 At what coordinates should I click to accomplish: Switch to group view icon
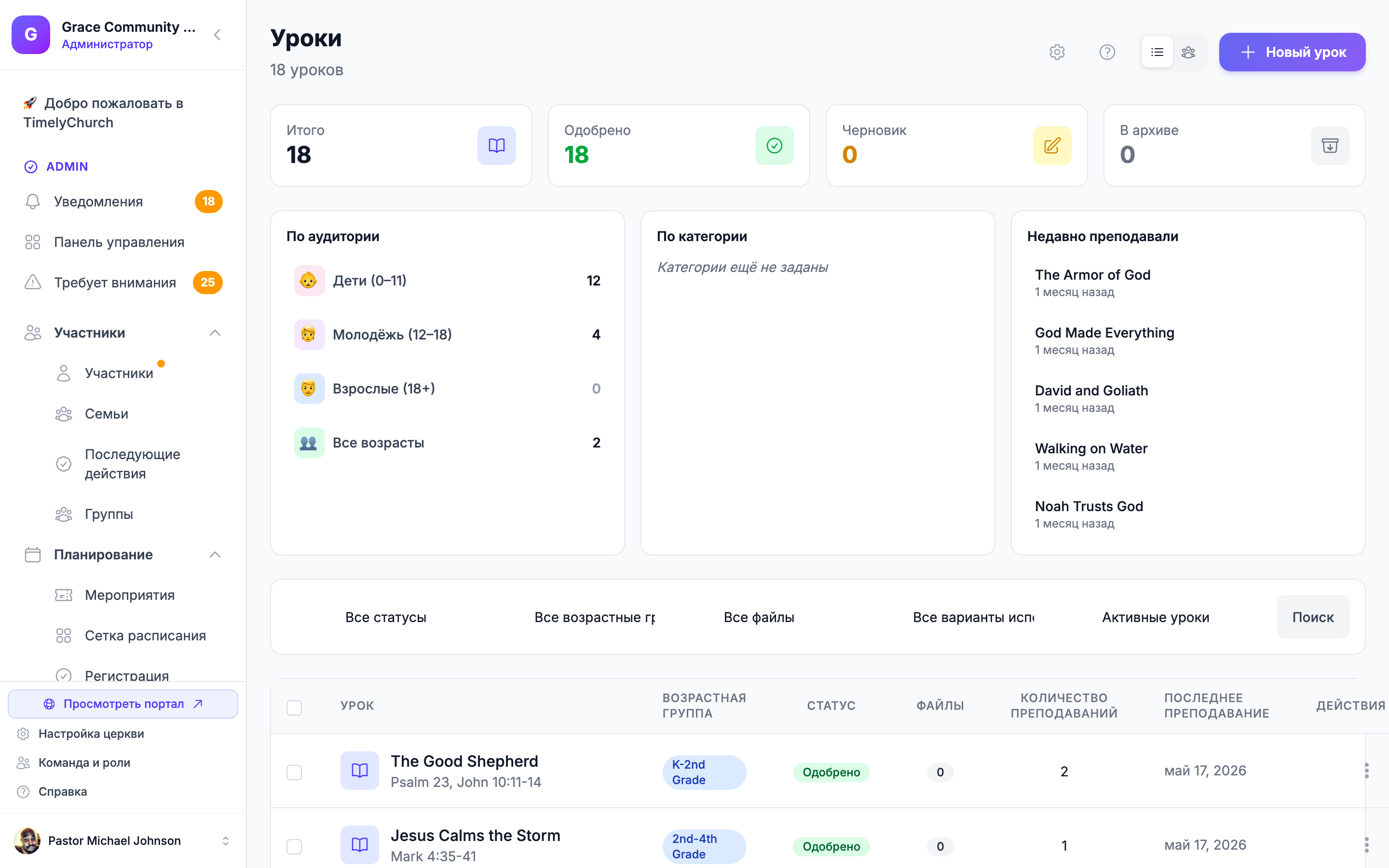[1188, 52]
